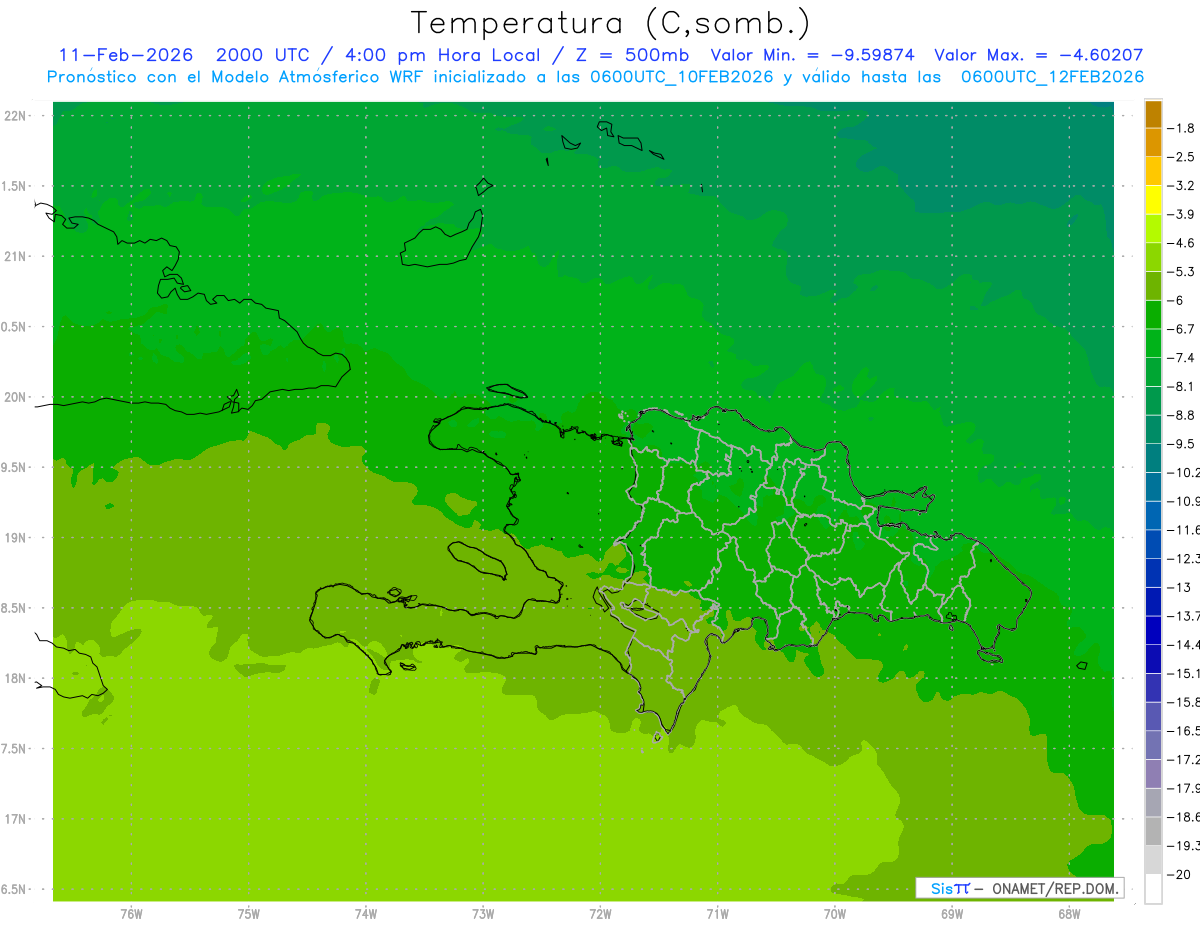Click the '75W' longitude axis label
1200x927 pixels.
coord(249,914)
